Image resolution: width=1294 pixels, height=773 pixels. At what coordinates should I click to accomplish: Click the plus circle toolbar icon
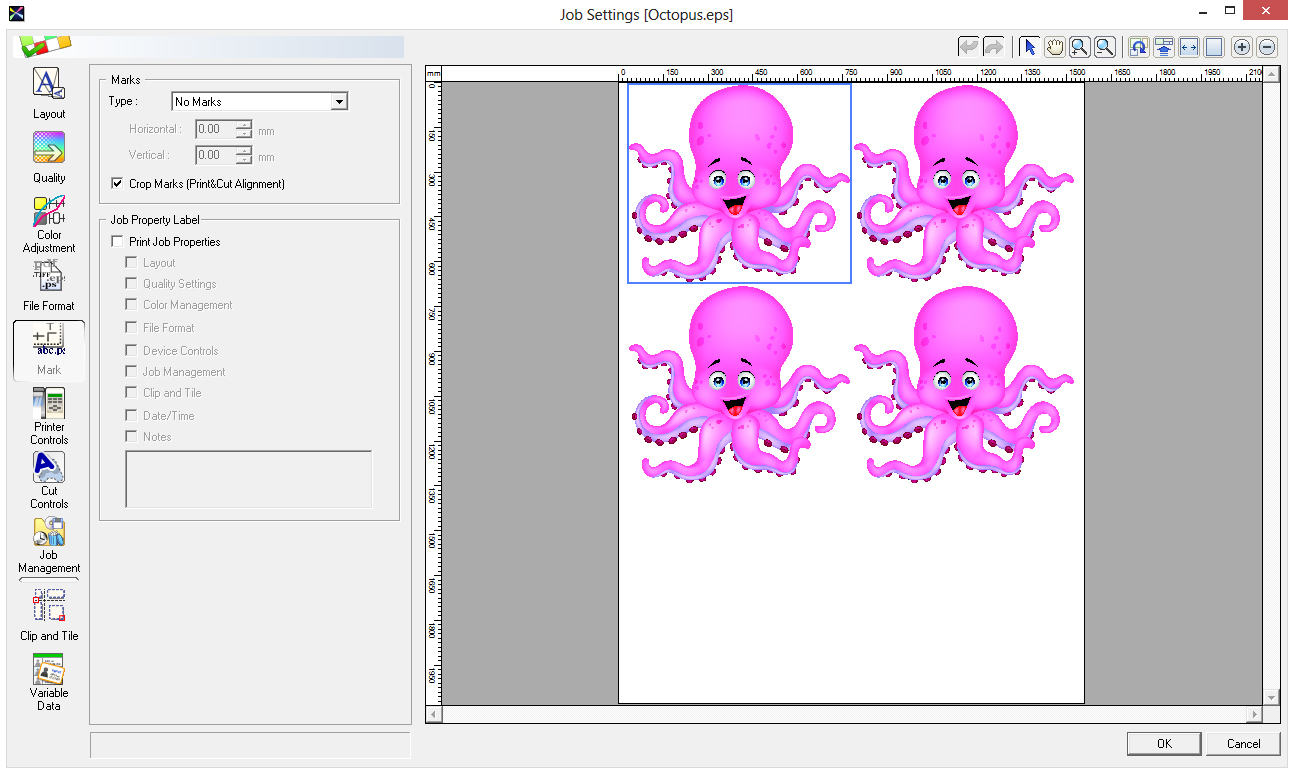click(1242, 47)
